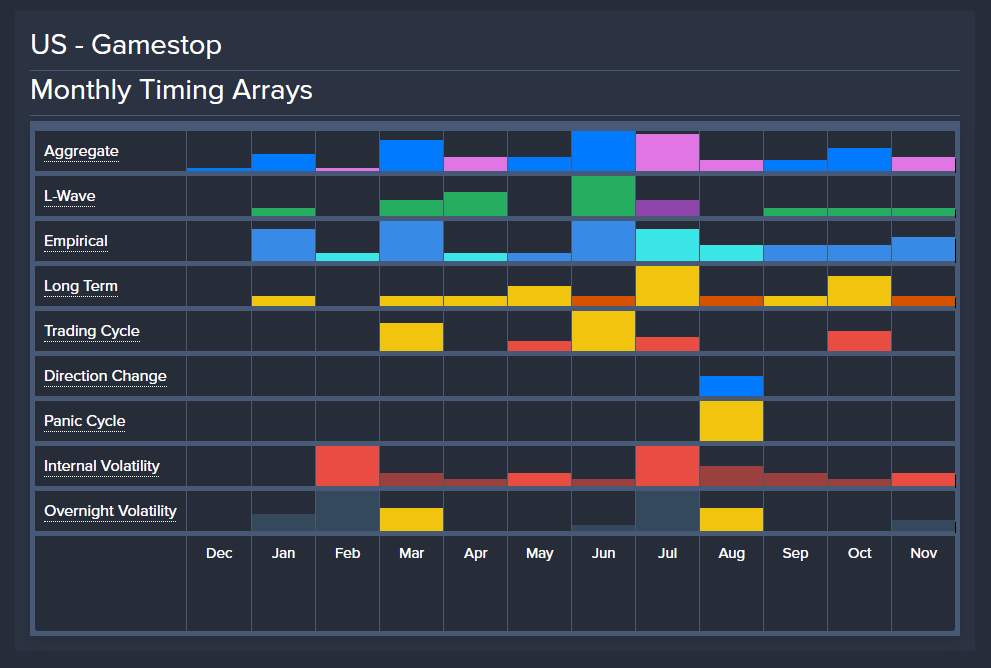Viewport: 991px width, 668px height.
Task: Select the Mar month label
Action: click(x=411, y=553)
